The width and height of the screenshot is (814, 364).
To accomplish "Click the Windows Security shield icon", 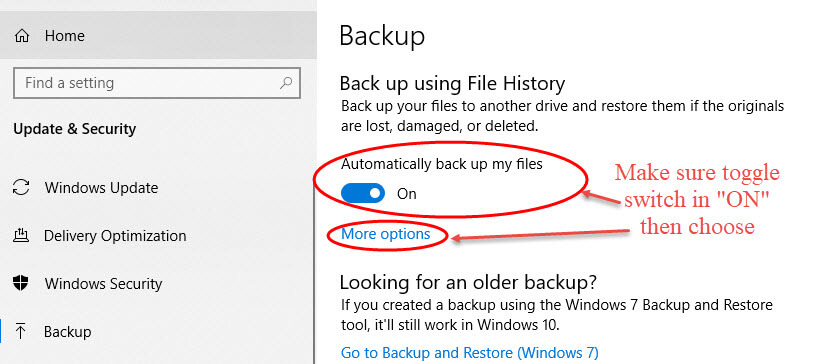I will point(21,284).
